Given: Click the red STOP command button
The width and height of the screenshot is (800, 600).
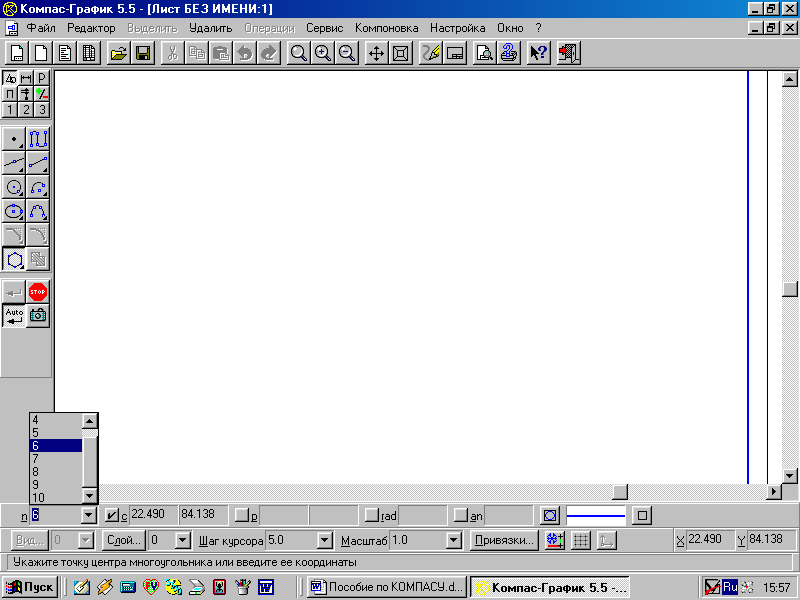Looking at the screenshot, I should (x=38, y=292).
